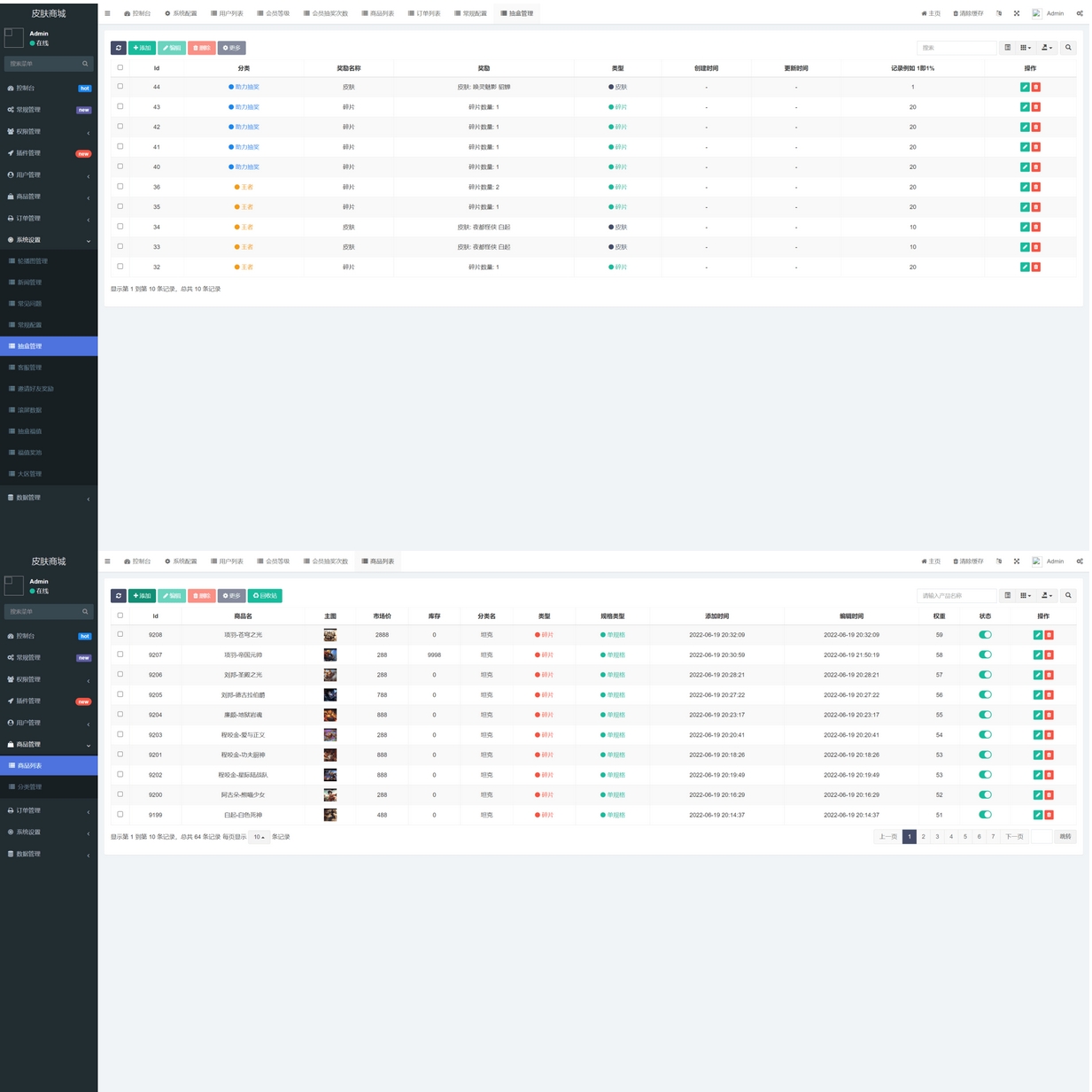Open thumbnail image of product 9207
Image resolution: width=1092 pixels, height=1092 pixels.
click(330, 655)
